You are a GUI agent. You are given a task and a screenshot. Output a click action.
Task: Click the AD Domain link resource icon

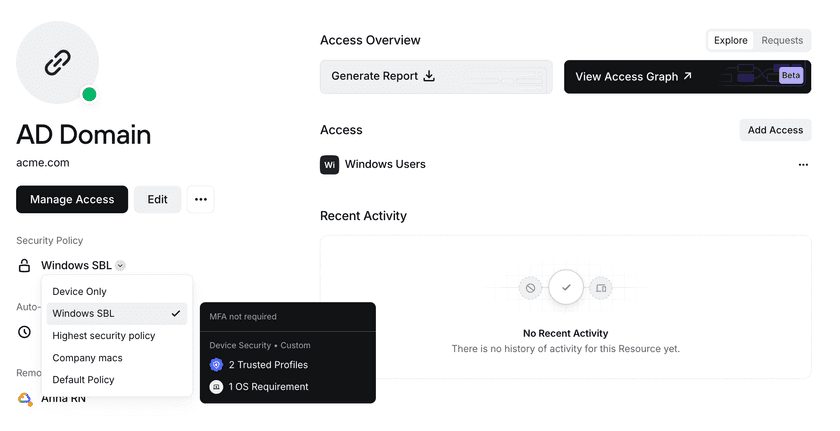(57, 63)
